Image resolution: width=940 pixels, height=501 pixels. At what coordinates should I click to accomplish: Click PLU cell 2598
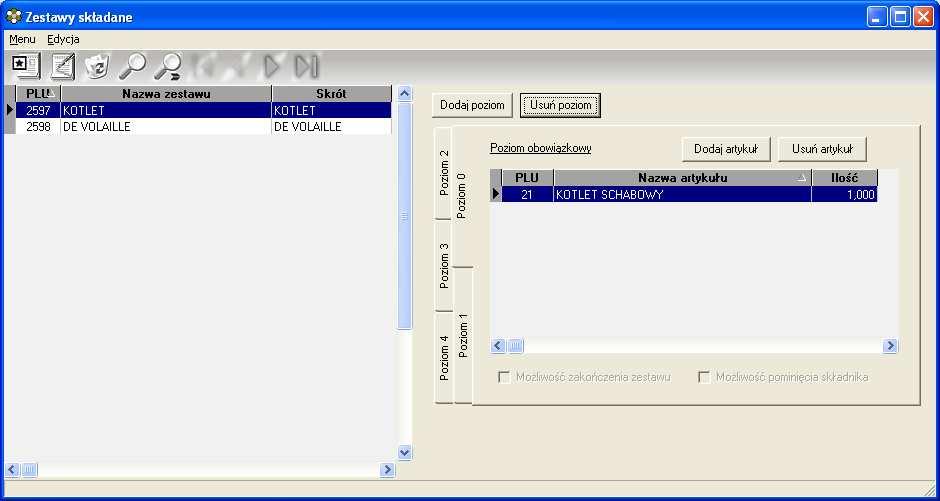coord(38,126)
